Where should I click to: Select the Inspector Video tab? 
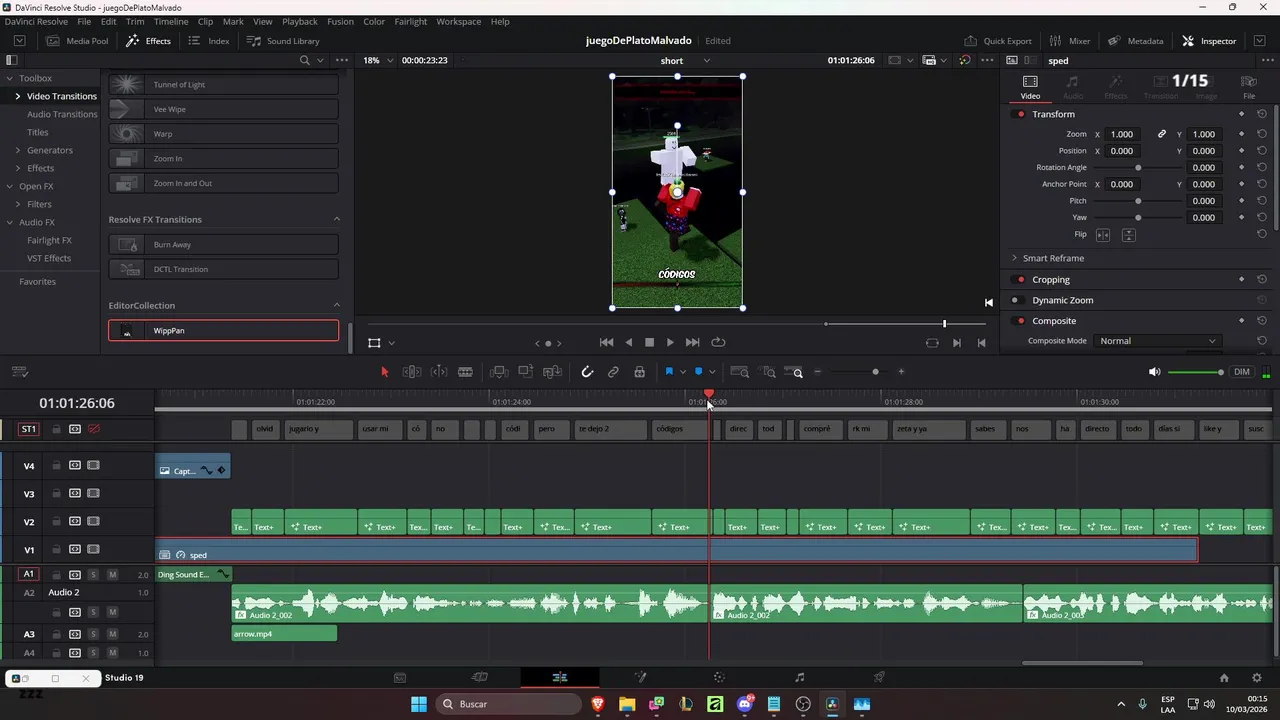[1030, 87]
